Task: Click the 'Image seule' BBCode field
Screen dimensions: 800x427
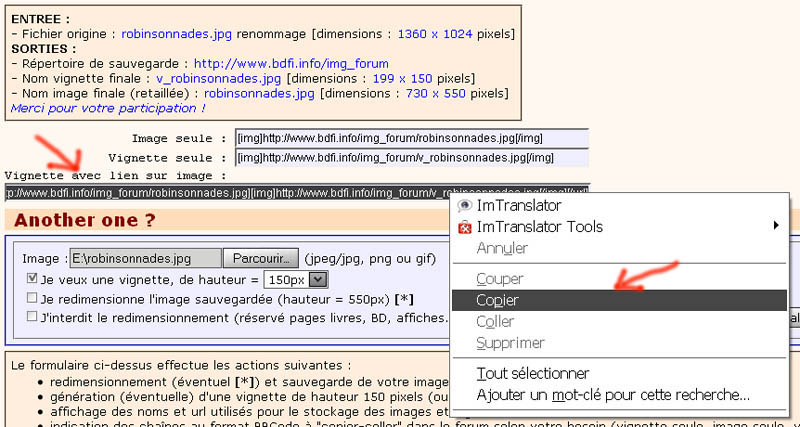Action: click(x=412, y=138)
